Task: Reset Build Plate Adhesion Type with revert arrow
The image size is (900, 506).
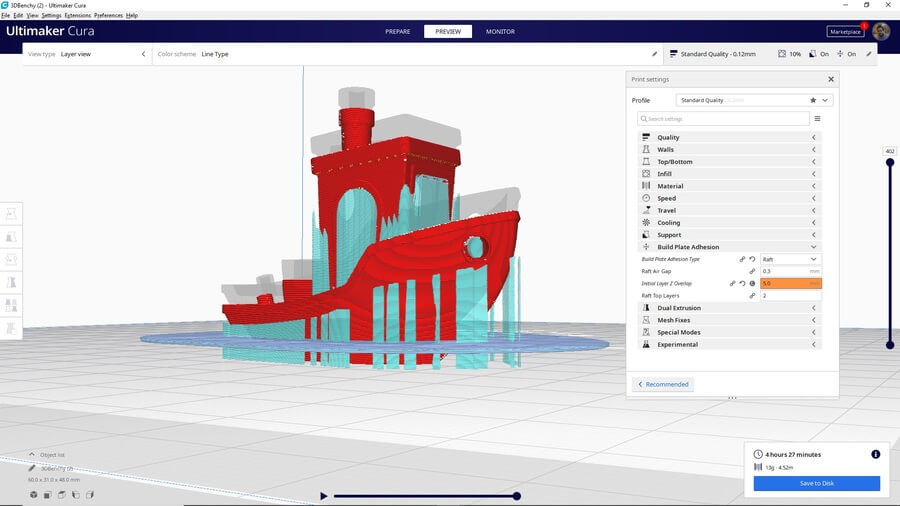Action: pos(752,259)
